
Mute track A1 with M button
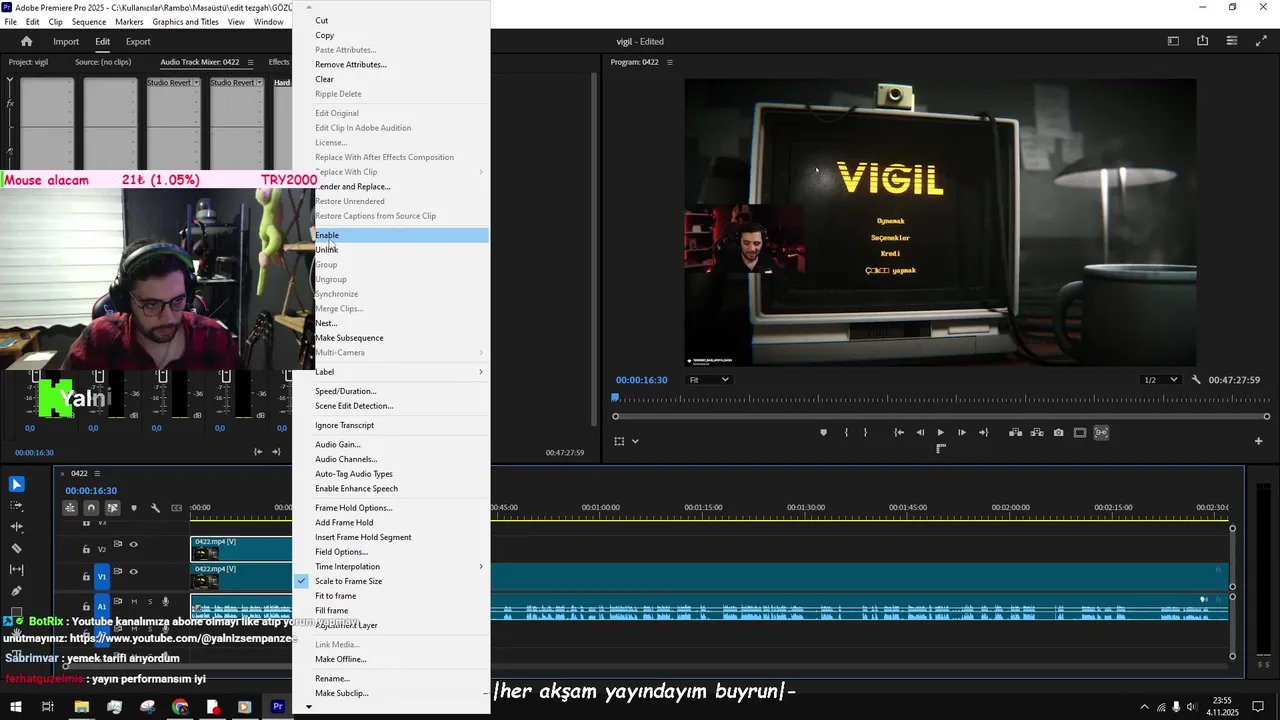(134, 602)
